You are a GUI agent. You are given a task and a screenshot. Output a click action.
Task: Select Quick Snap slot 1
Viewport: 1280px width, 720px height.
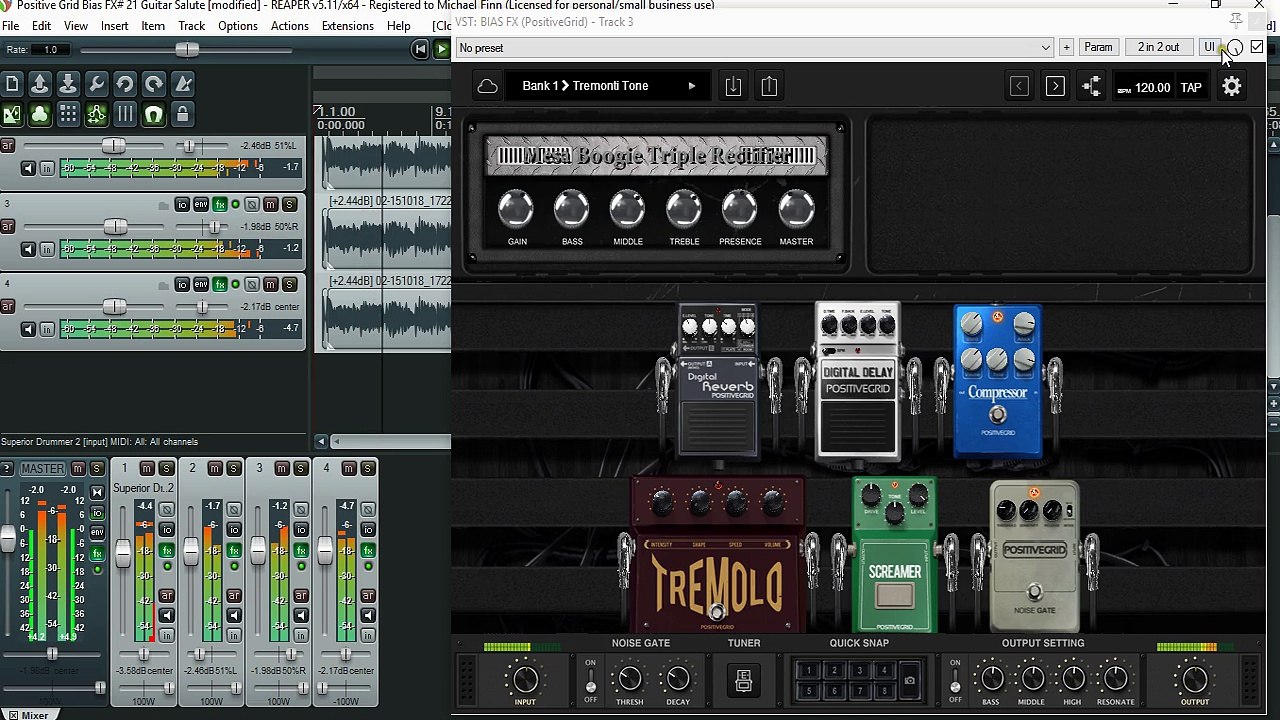click(809, 671)
